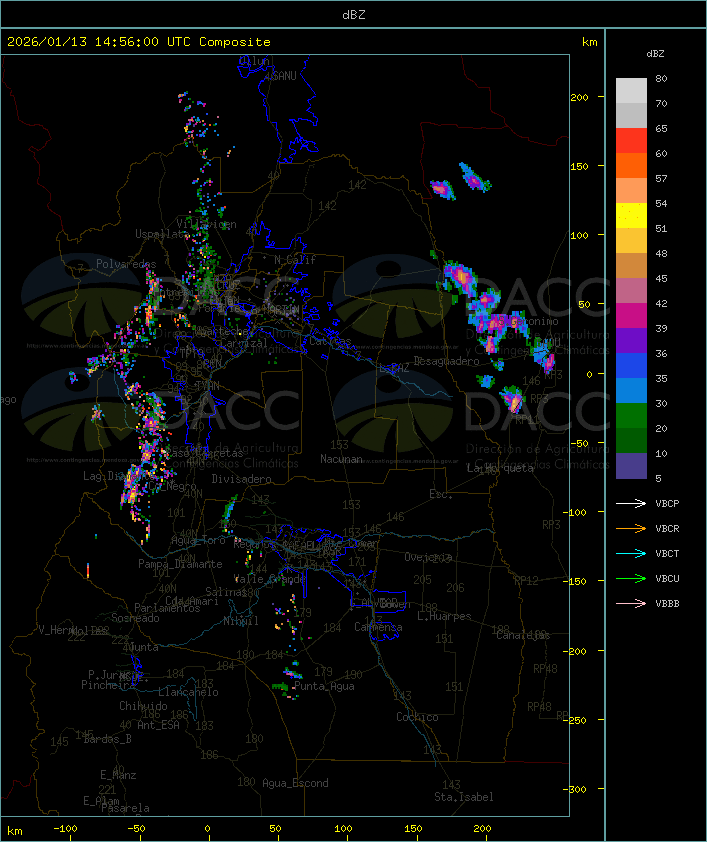Click the VBCU legend label
This screenshot has height=842, width=707.
pos(667,578)
